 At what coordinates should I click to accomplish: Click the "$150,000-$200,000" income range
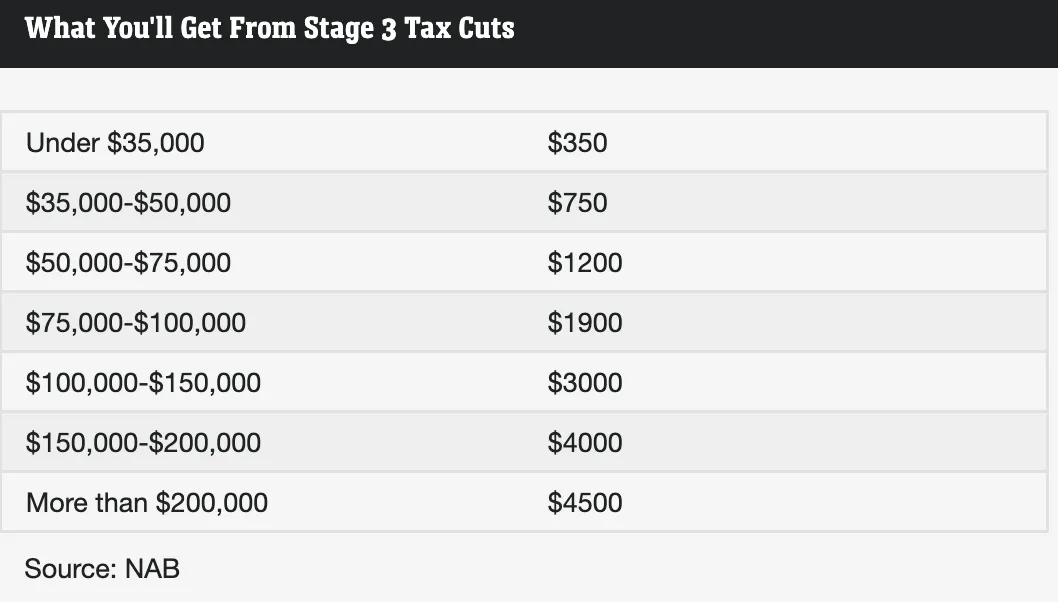[143, 443]
